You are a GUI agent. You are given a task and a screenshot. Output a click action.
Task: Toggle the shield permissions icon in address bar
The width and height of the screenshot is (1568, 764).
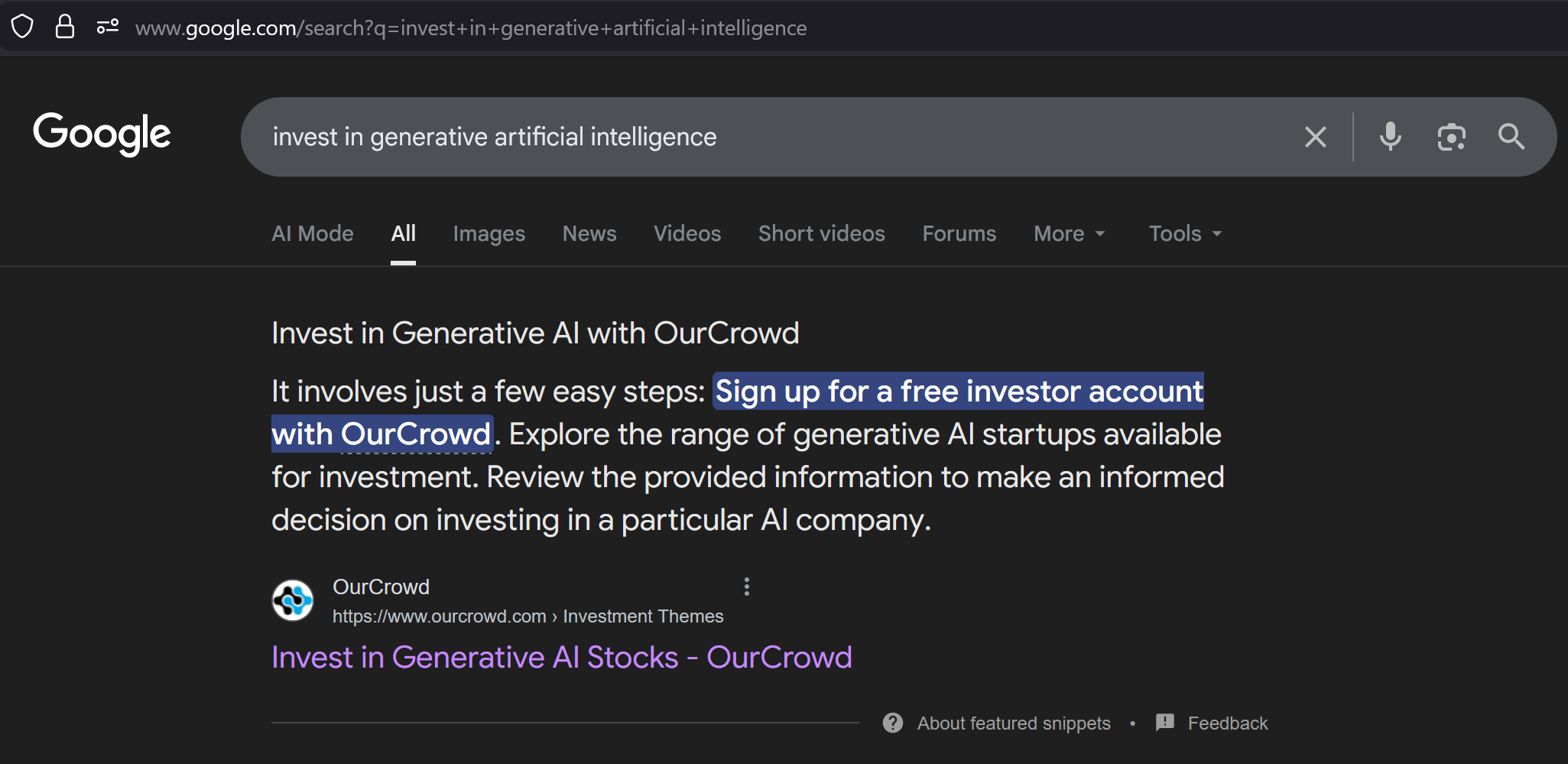pyautogui.click(x=107, y=27)
